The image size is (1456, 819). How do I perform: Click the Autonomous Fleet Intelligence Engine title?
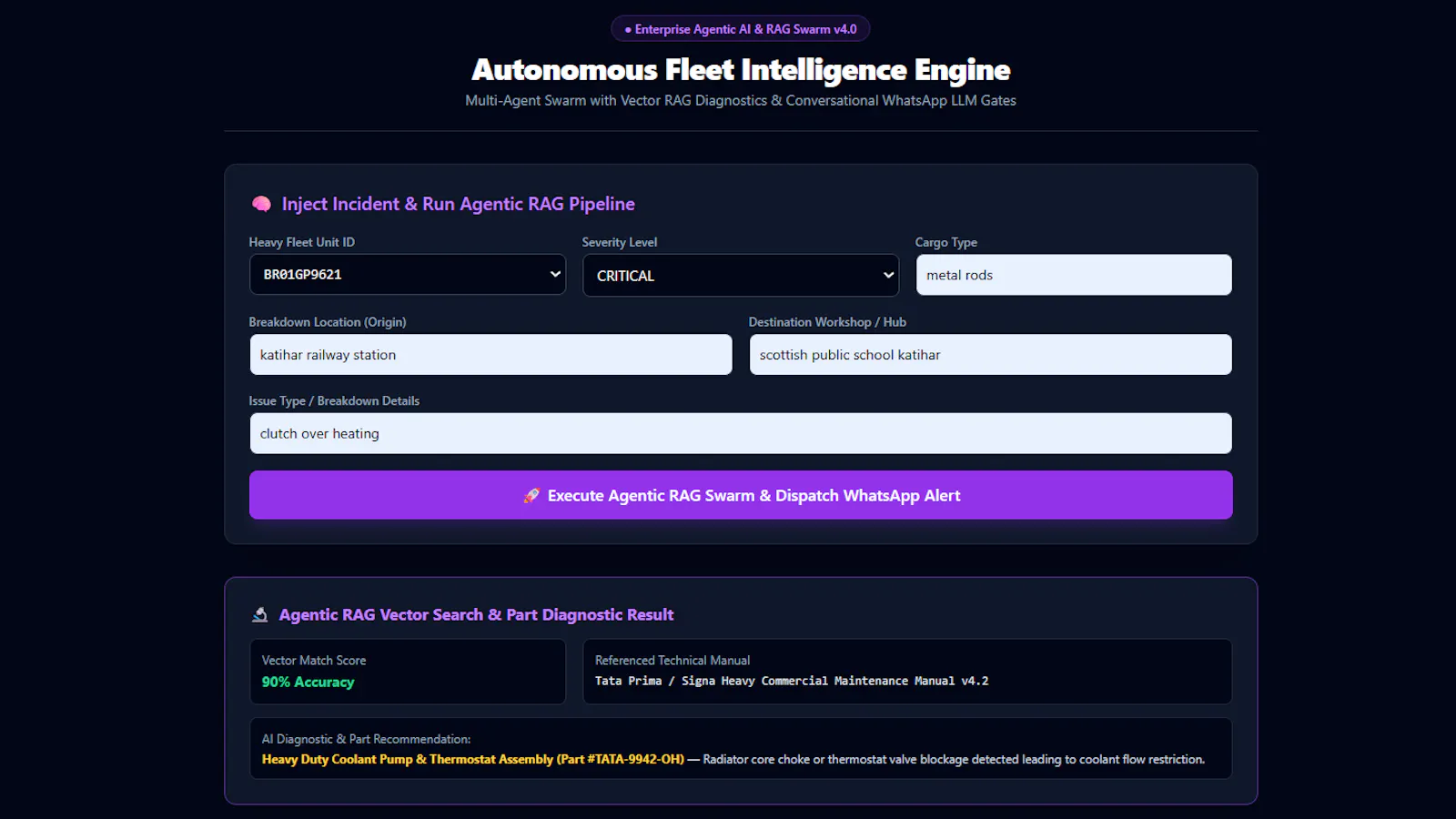741,70
